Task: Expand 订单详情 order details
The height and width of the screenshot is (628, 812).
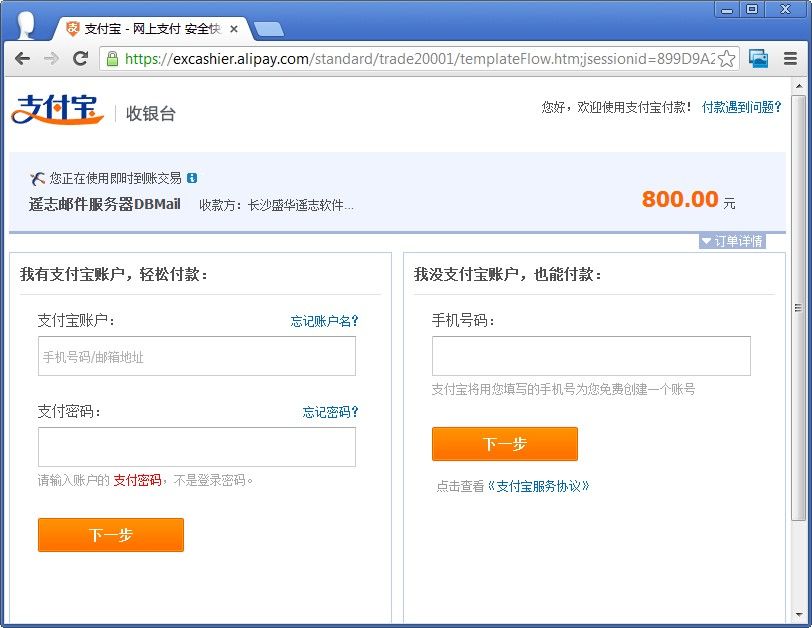Action: coord(732,241)
